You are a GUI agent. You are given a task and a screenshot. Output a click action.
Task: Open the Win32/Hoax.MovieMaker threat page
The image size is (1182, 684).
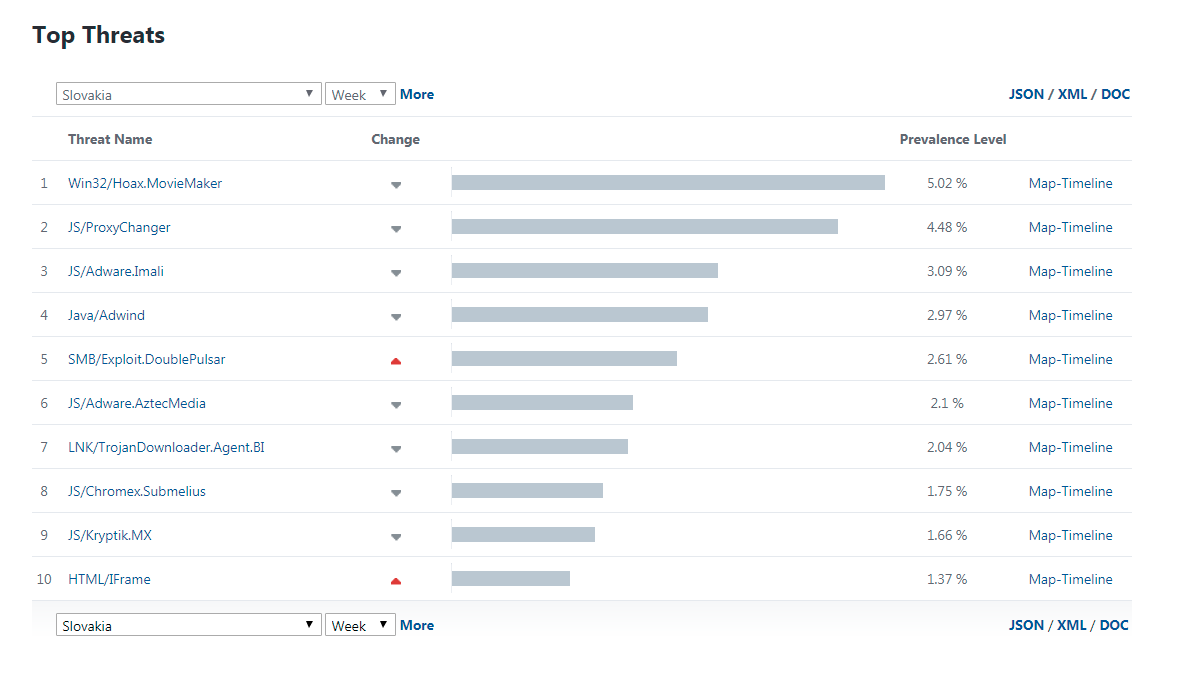click(x=145, y=183)
